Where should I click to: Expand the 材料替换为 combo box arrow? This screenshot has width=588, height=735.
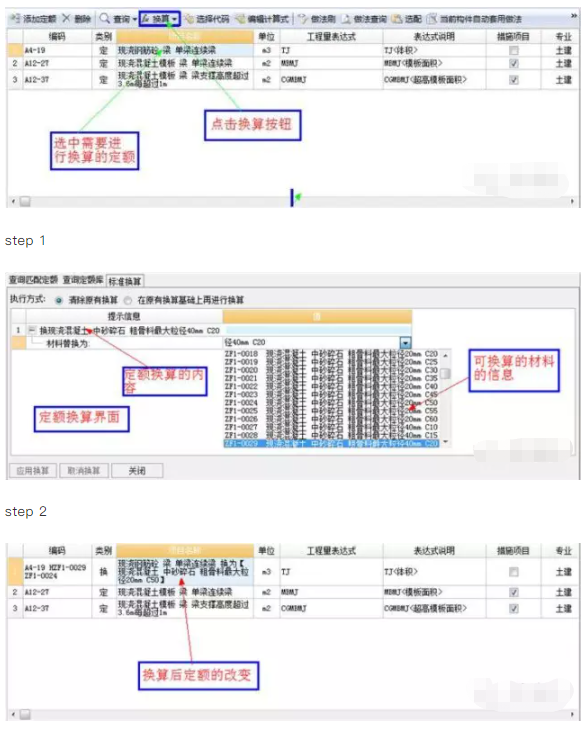[x=406, y=343]
